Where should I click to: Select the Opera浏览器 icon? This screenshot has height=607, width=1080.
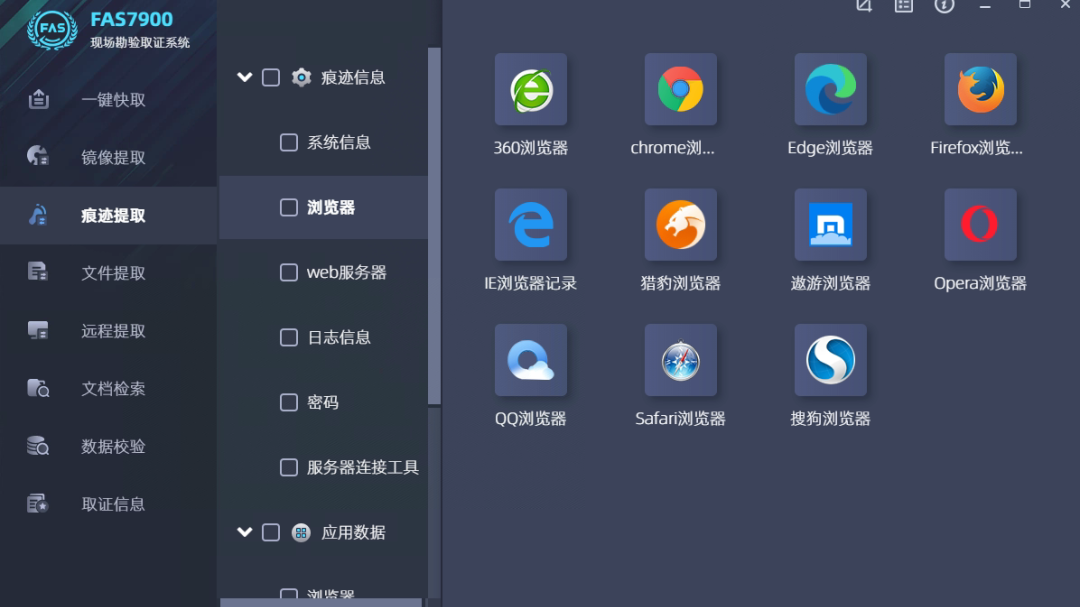pyautogui.click(x=980, y=225)
